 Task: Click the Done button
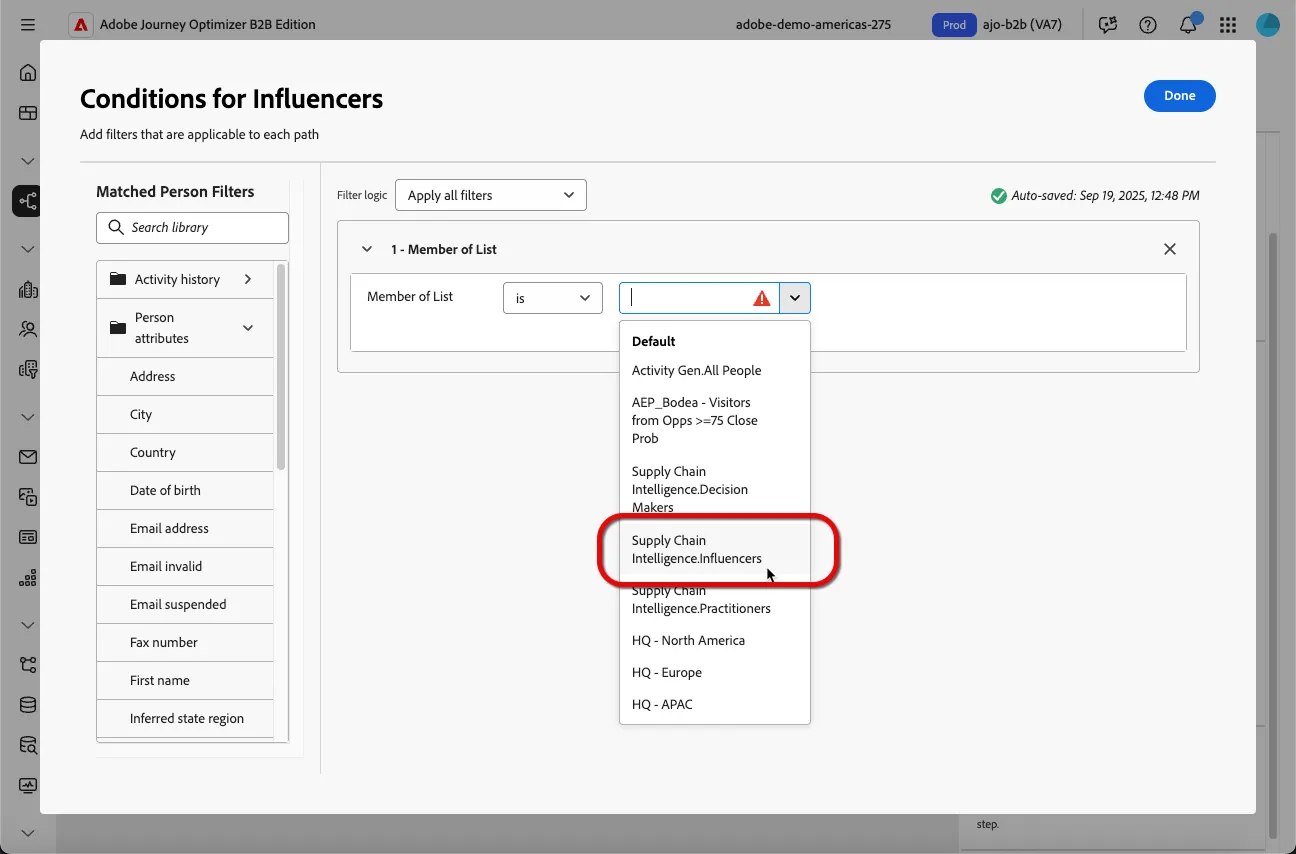1180,96
